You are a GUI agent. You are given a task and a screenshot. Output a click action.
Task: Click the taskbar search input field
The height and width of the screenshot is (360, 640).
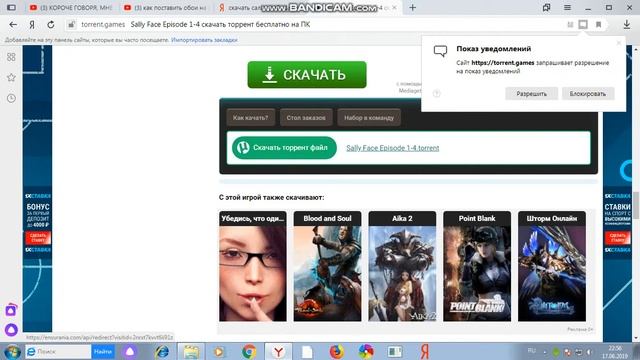coord(58,351)
